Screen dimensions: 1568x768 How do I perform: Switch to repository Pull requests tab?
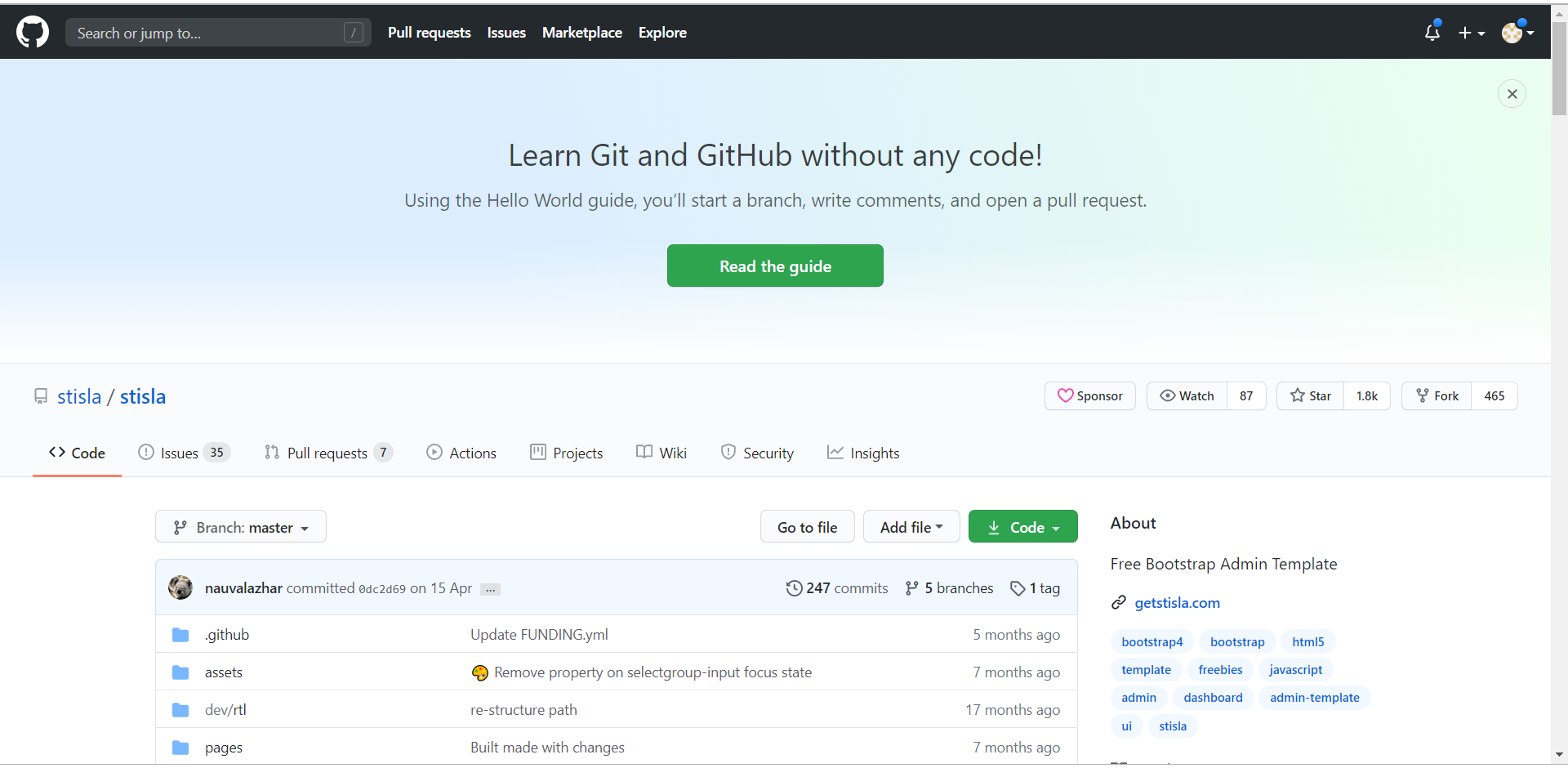tap(328, 453)
